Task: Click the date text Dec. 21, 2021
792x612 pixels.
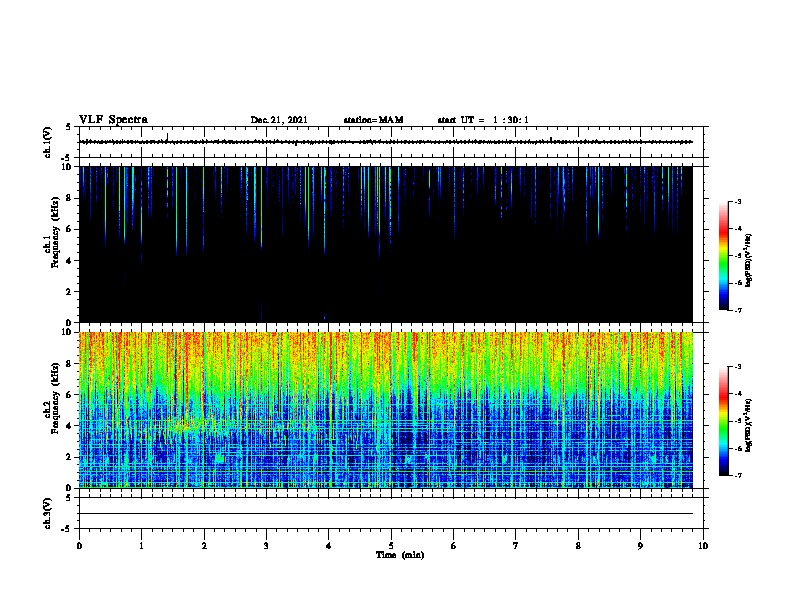Action: coord(279,120)
